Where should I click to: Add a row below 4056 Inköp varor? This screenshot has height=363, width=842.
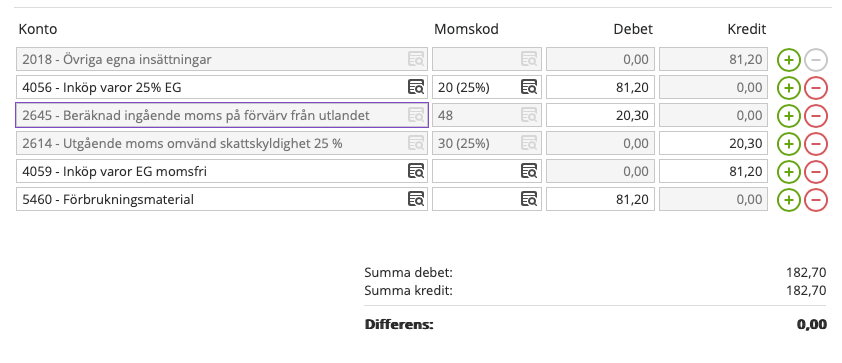point(789,88)
